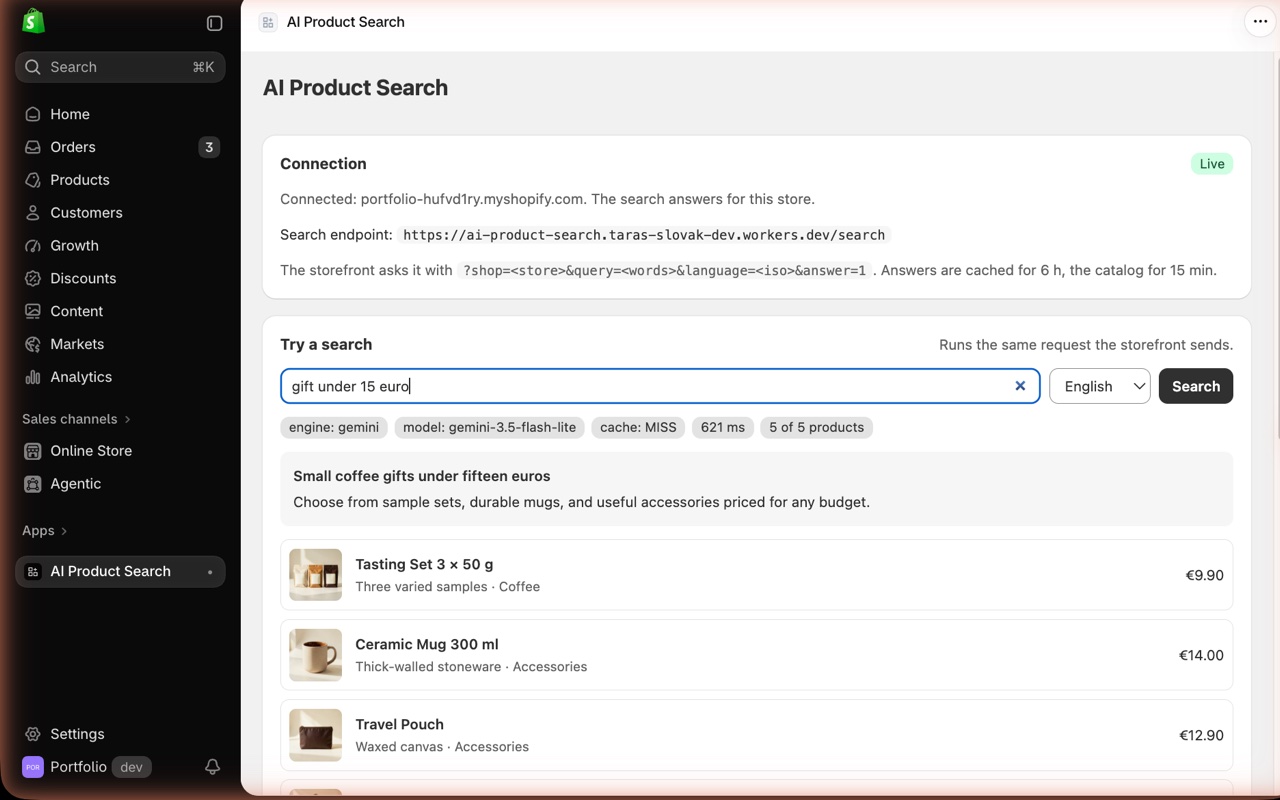Click the Portfolio store avatar icon
This screenshot has height=800, width=1280.
(33, 767)
